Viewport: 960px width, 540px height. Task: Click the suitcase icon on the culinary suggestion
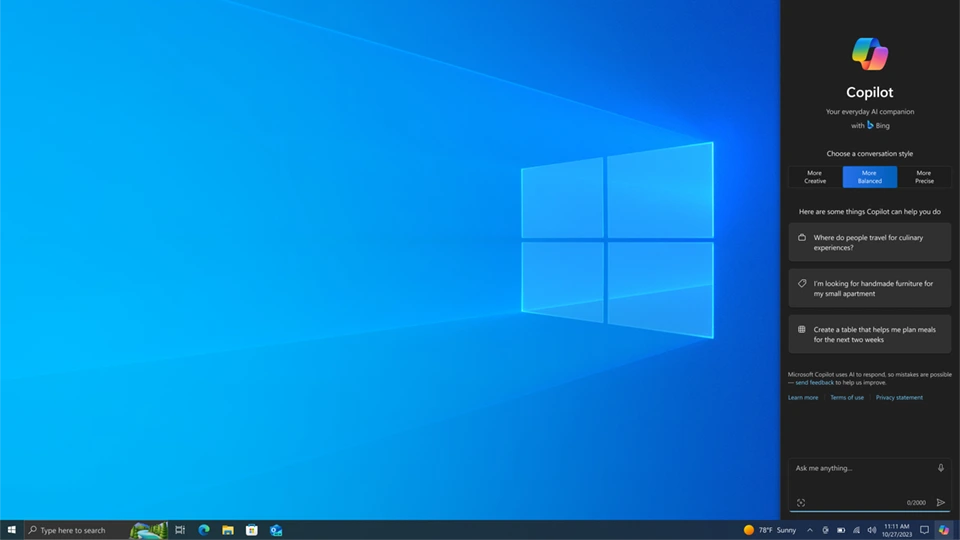801,238
